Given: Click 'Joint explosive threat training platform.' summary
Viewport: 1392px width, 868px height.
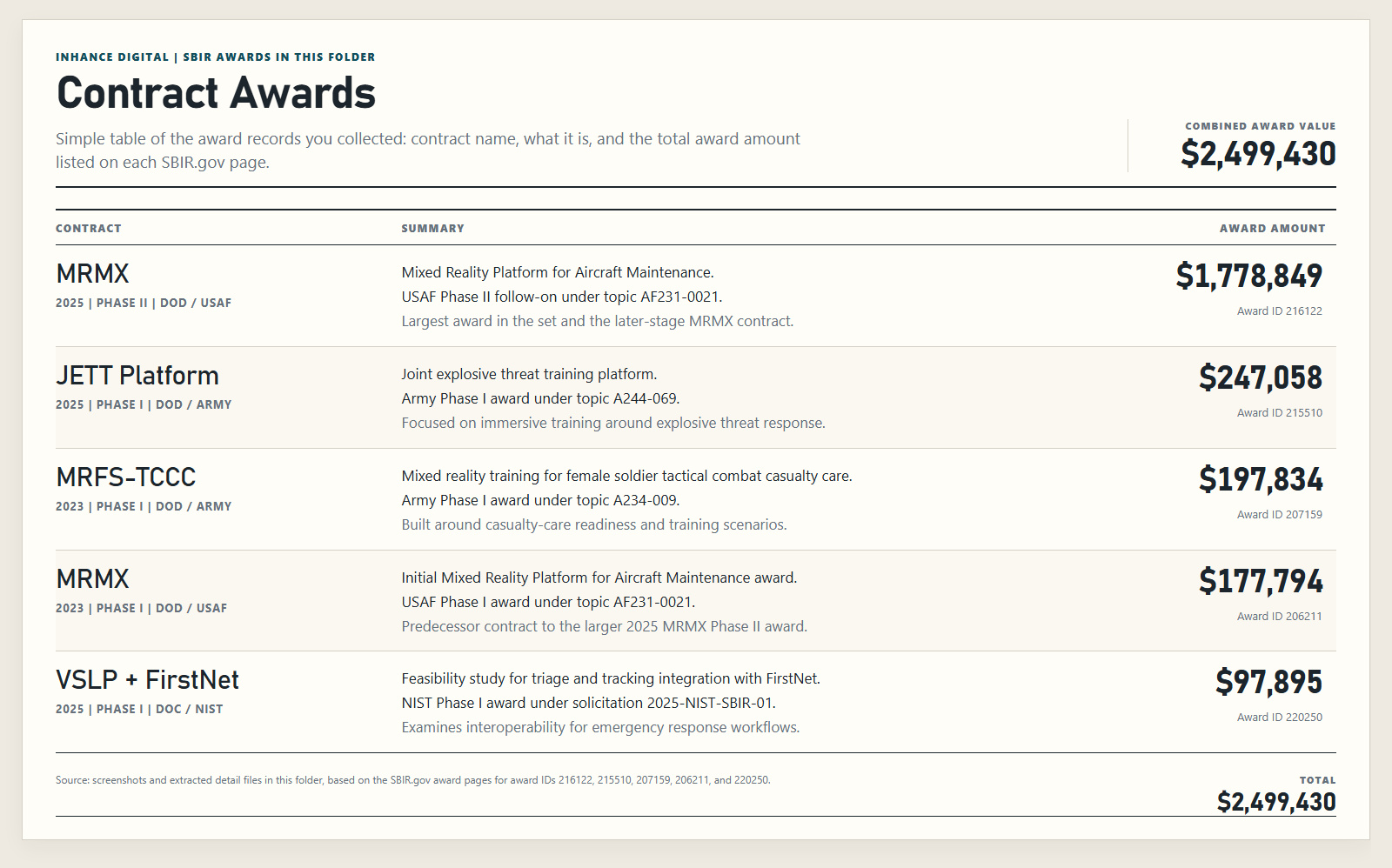Looking at the screenshot, I should pos(529,375).
